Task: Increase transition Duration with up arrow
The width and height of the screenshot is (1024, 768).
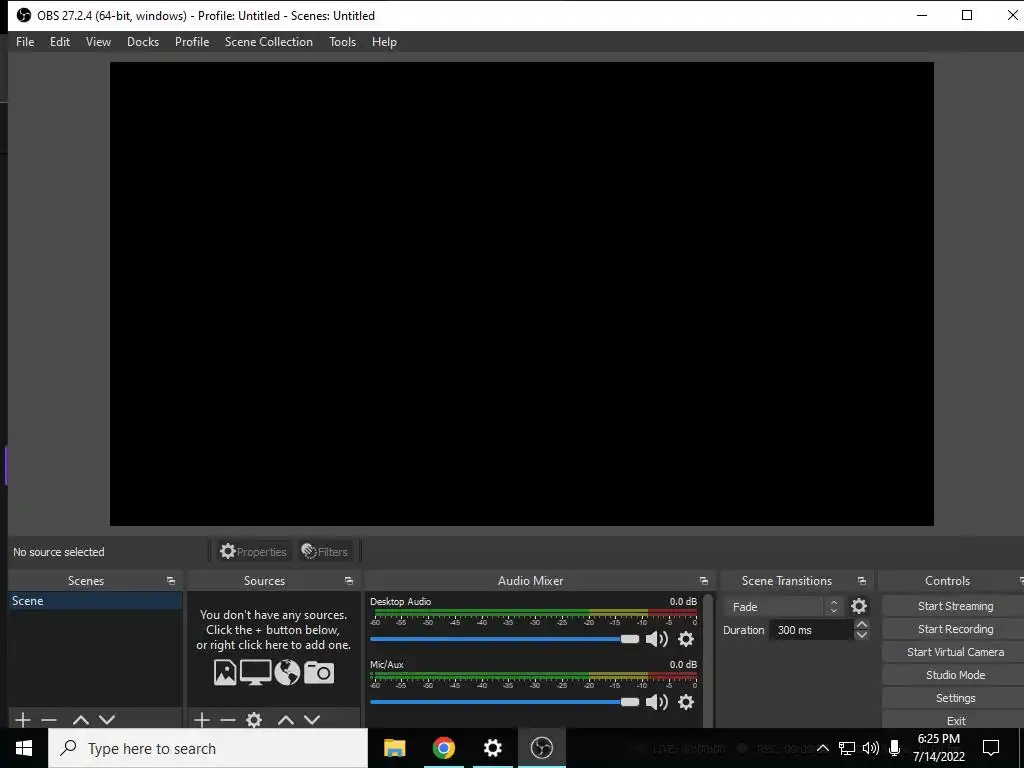Action: click(861, 625)
